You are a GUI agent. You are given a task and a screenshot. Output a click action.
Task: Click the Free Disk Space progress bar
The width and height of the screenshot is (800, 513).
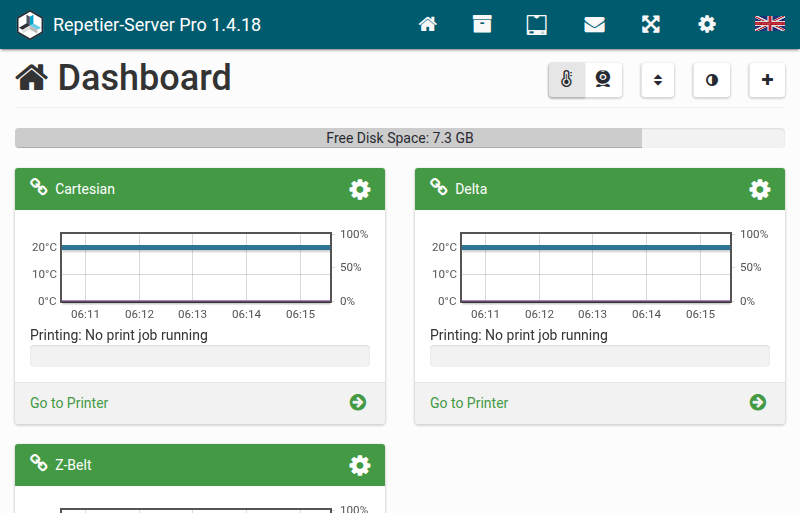coord(400,138)
